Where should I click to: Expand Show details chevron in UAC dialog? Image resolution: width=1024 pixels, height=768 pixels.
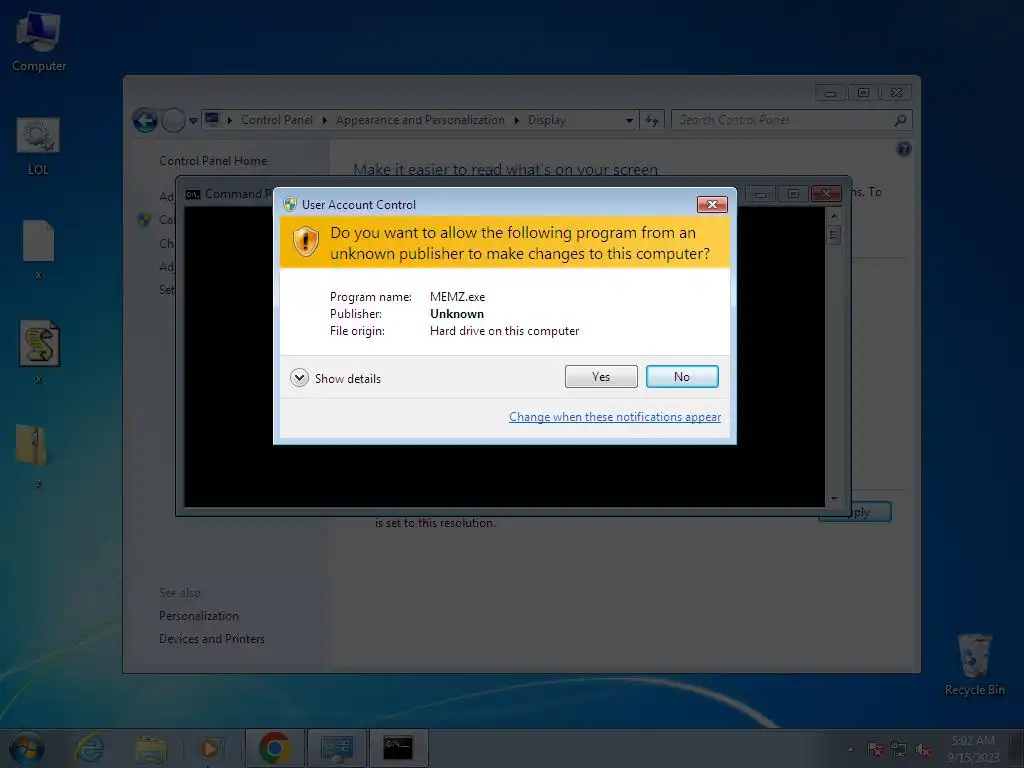[x=299, y=378]
